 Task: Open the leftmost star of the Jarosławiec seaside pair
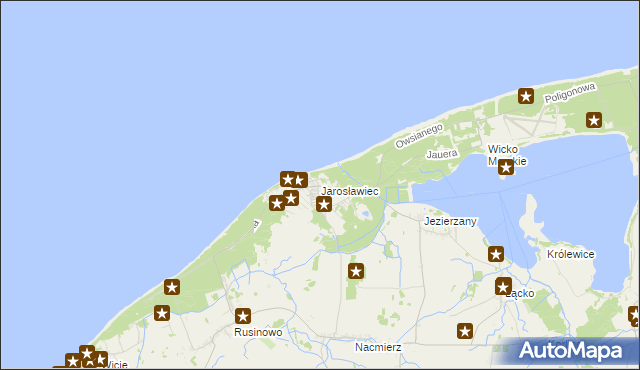coord(288,179)
